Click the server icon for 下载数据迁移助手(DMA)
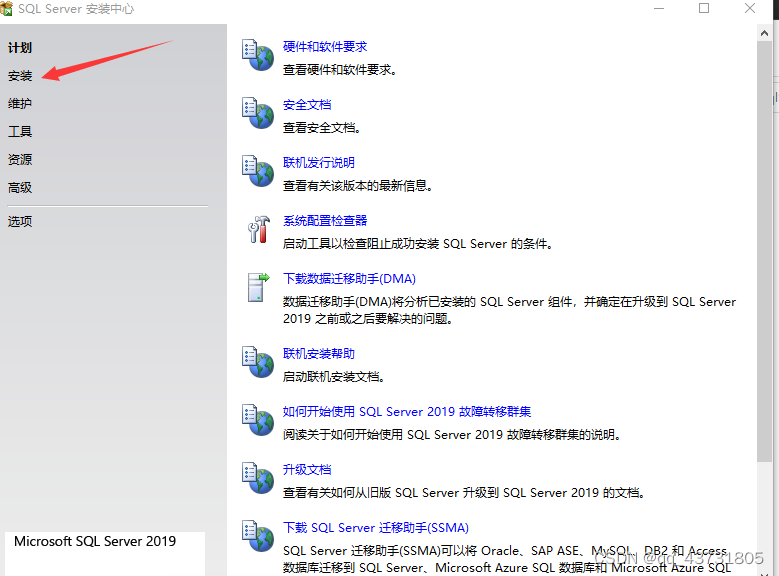Screen dimensions: 779x576 258,287
